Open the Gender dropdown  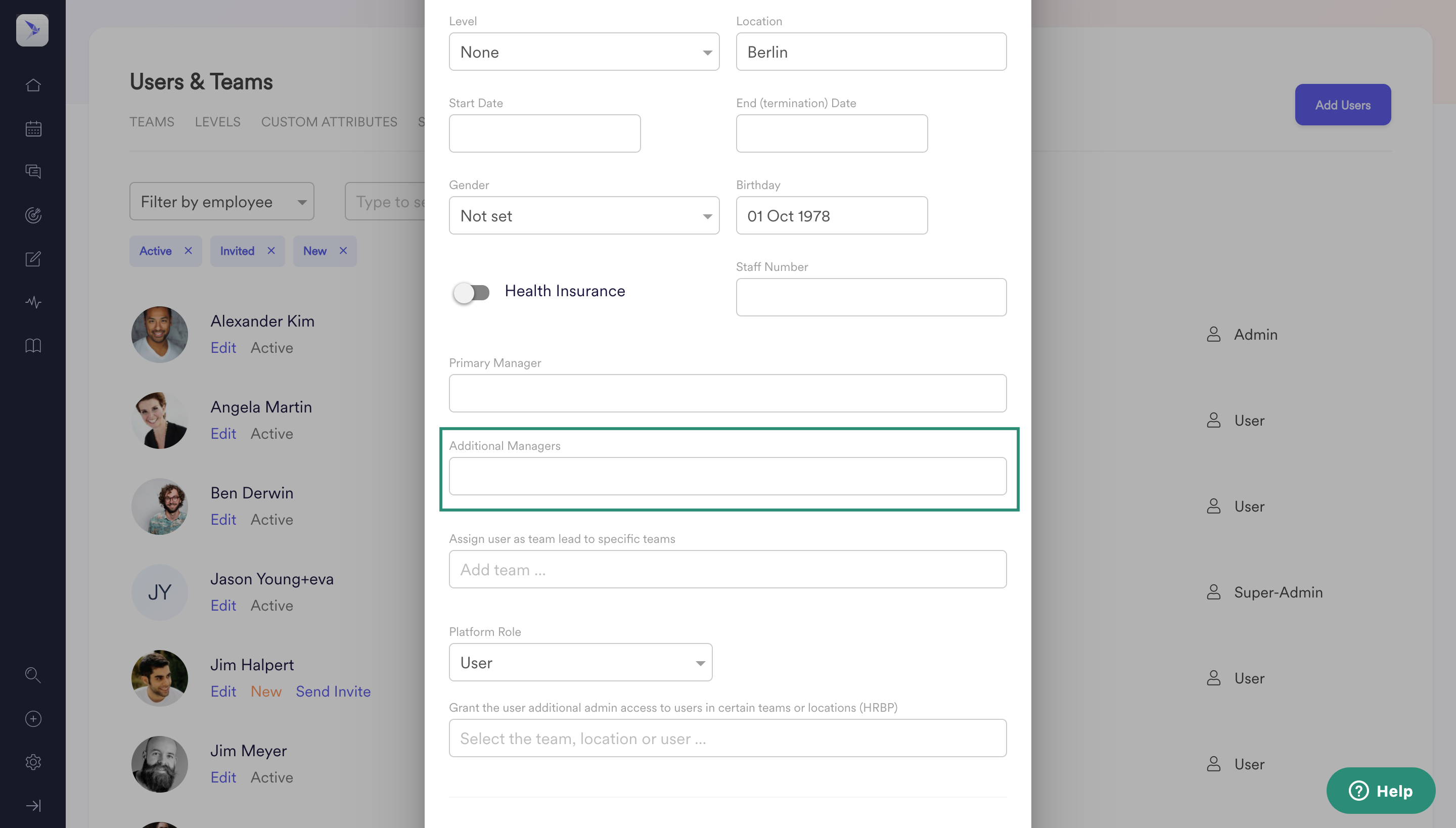coord(583,215)
